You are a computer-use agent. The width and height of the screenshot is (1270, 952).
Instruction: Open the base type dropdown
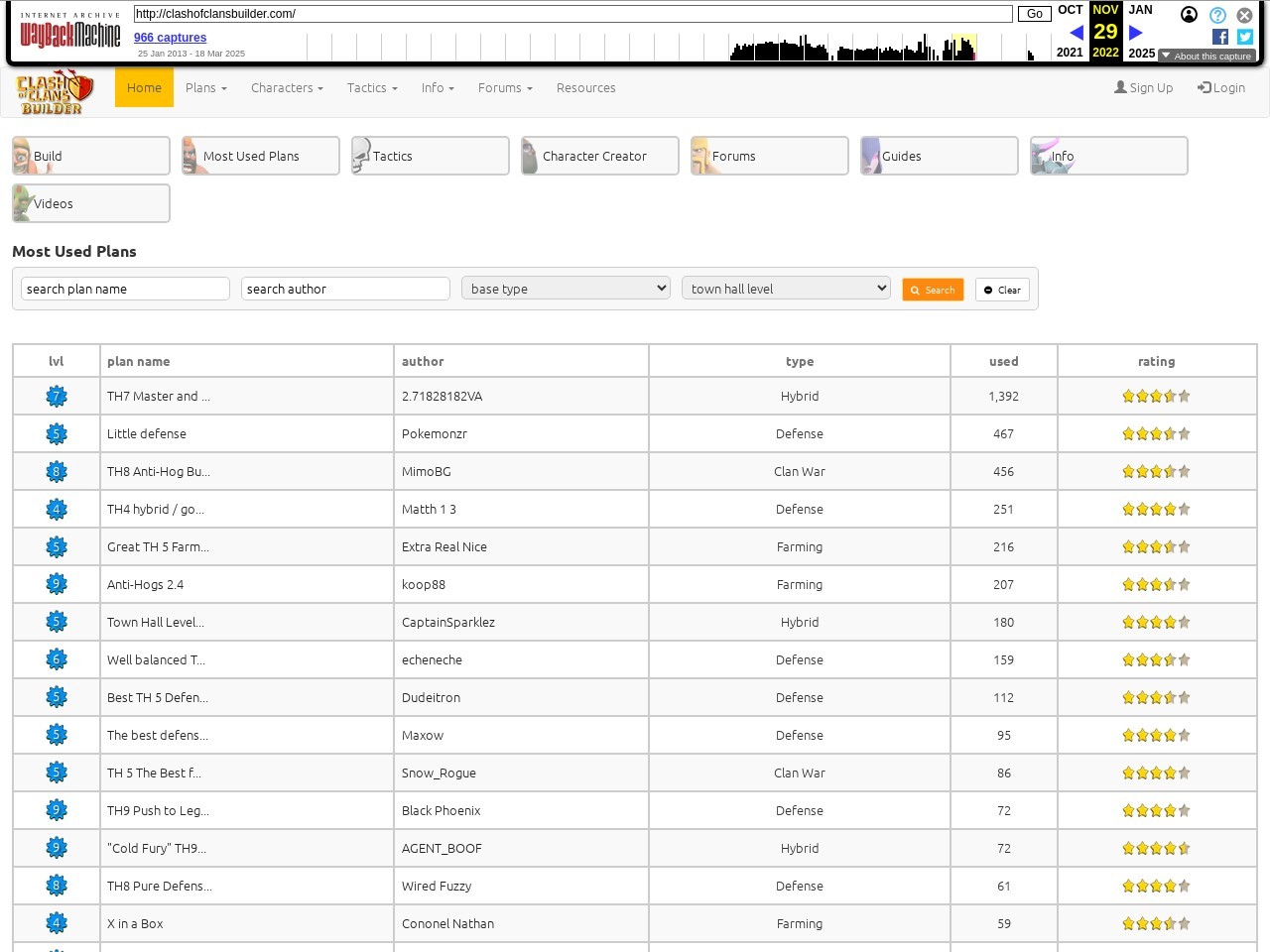567,289
